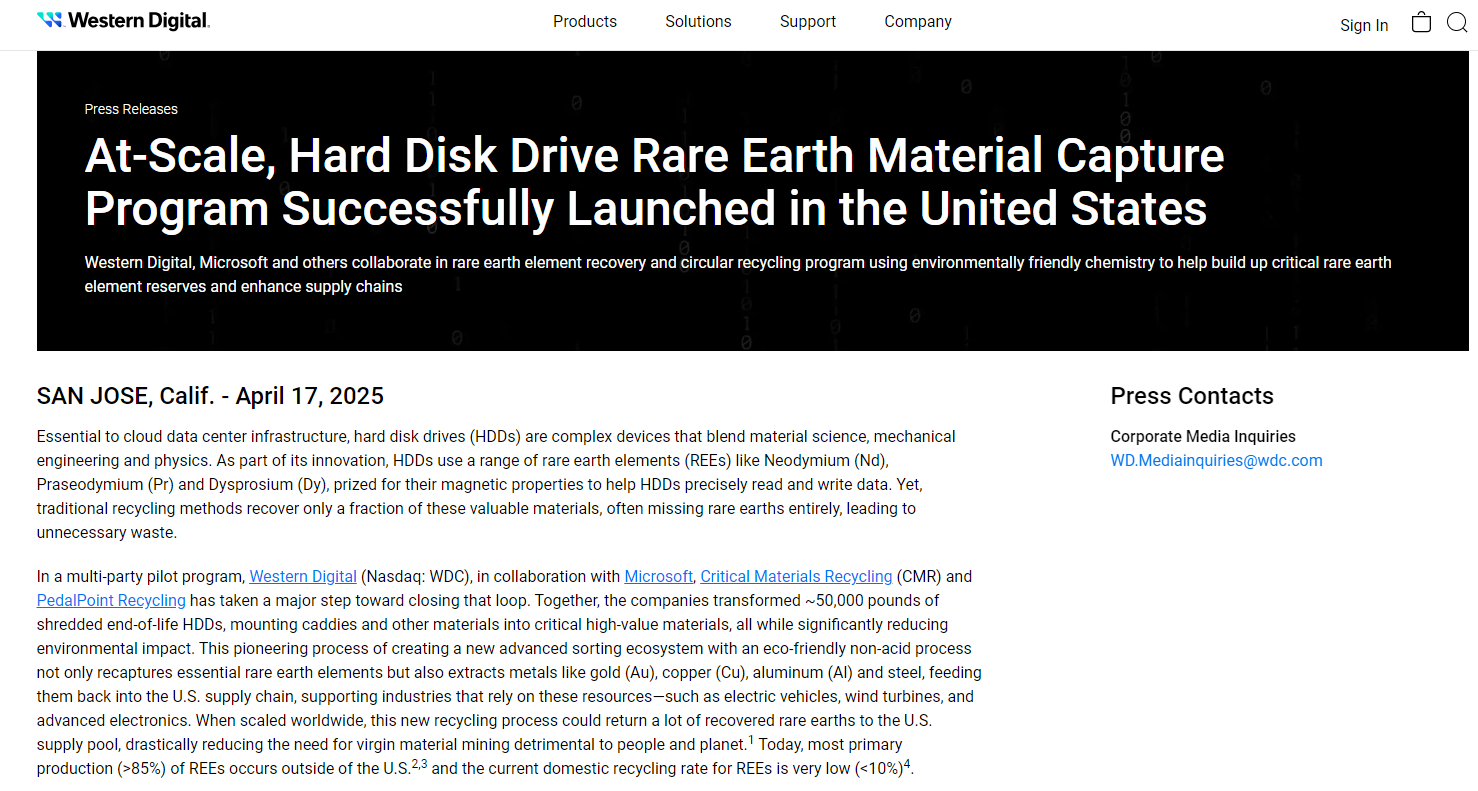Click footnote 1 after "people and planet."

[x=751, y=740]
